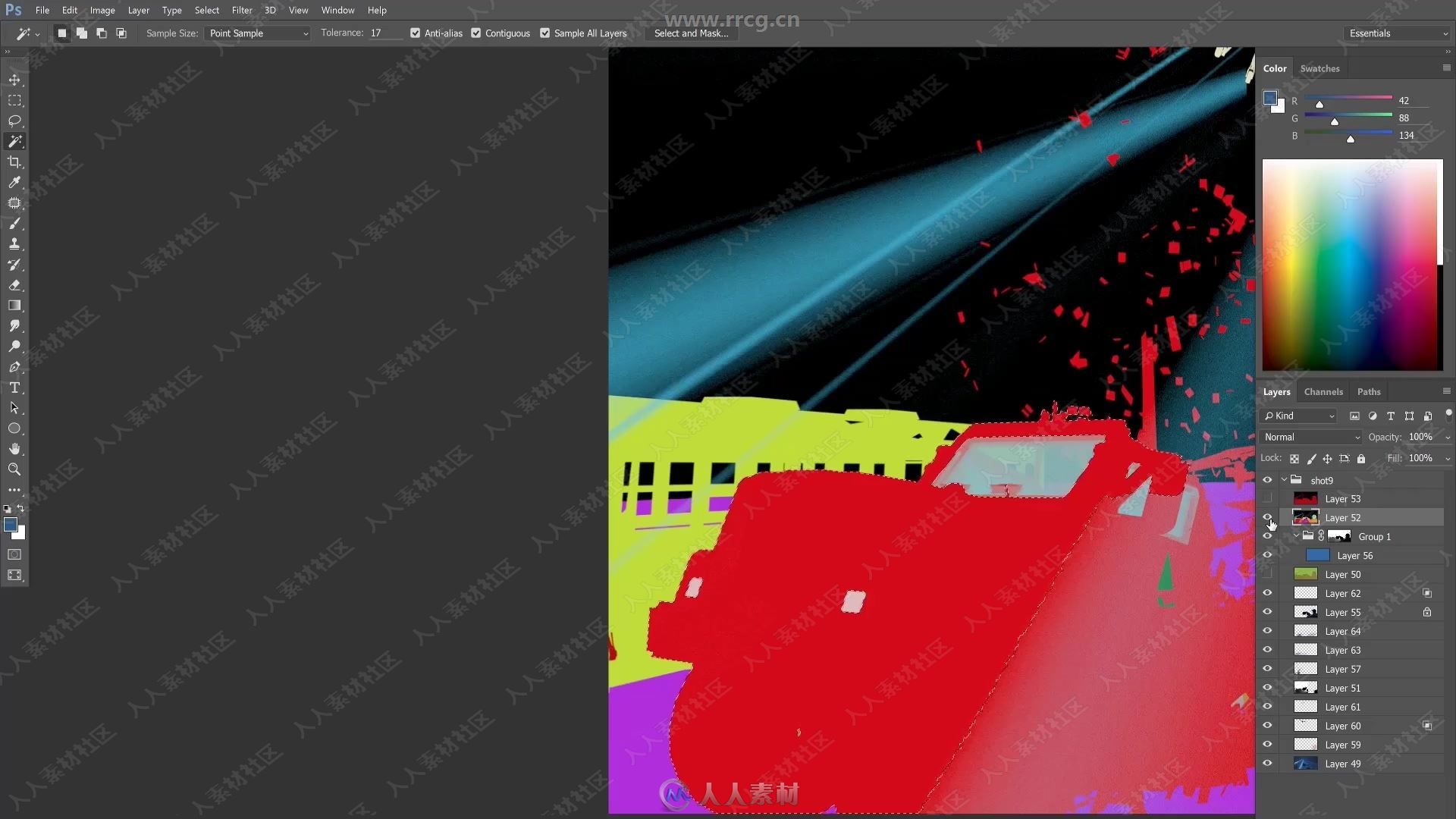
Task: Hide the shot9 group layer
Action: coord(1267,480)
